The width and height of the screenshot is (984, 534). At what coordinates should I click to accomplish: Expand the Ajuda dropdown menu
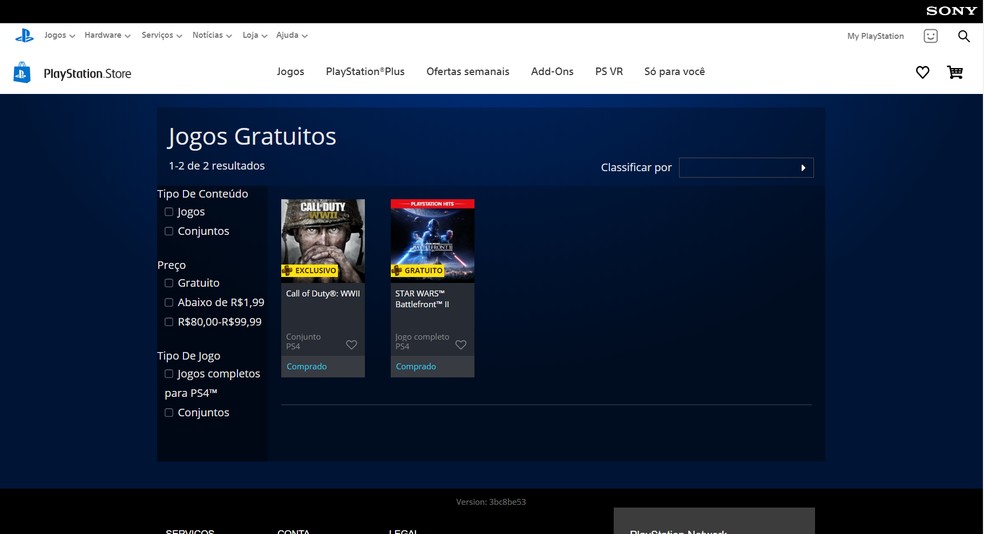[x=292, y=35]
